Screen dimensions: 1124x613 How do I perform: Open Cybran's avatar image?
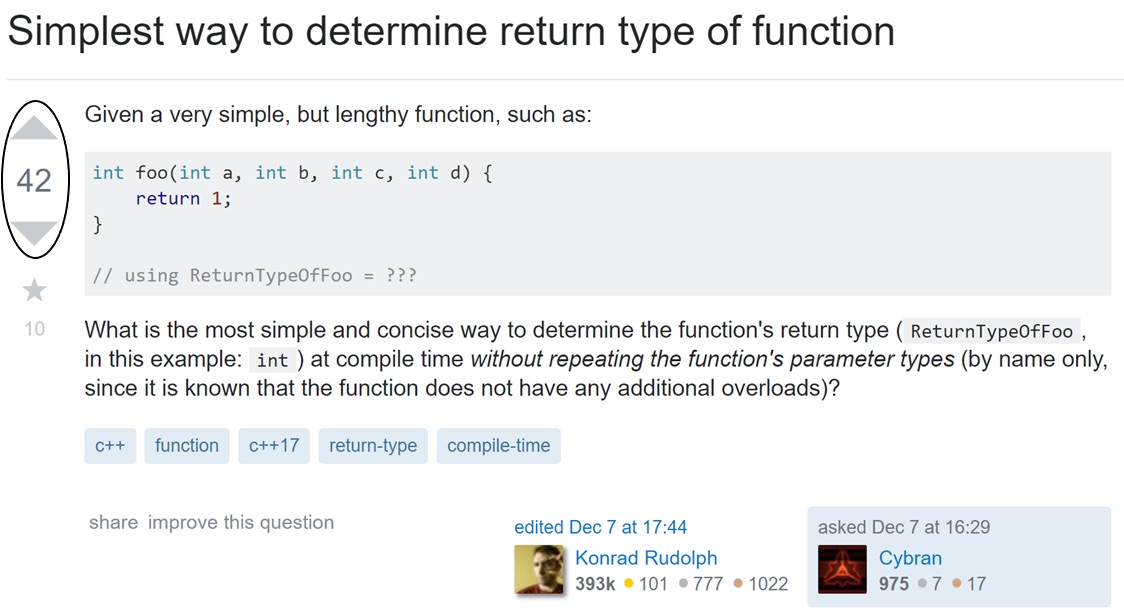tap(843, 569)
